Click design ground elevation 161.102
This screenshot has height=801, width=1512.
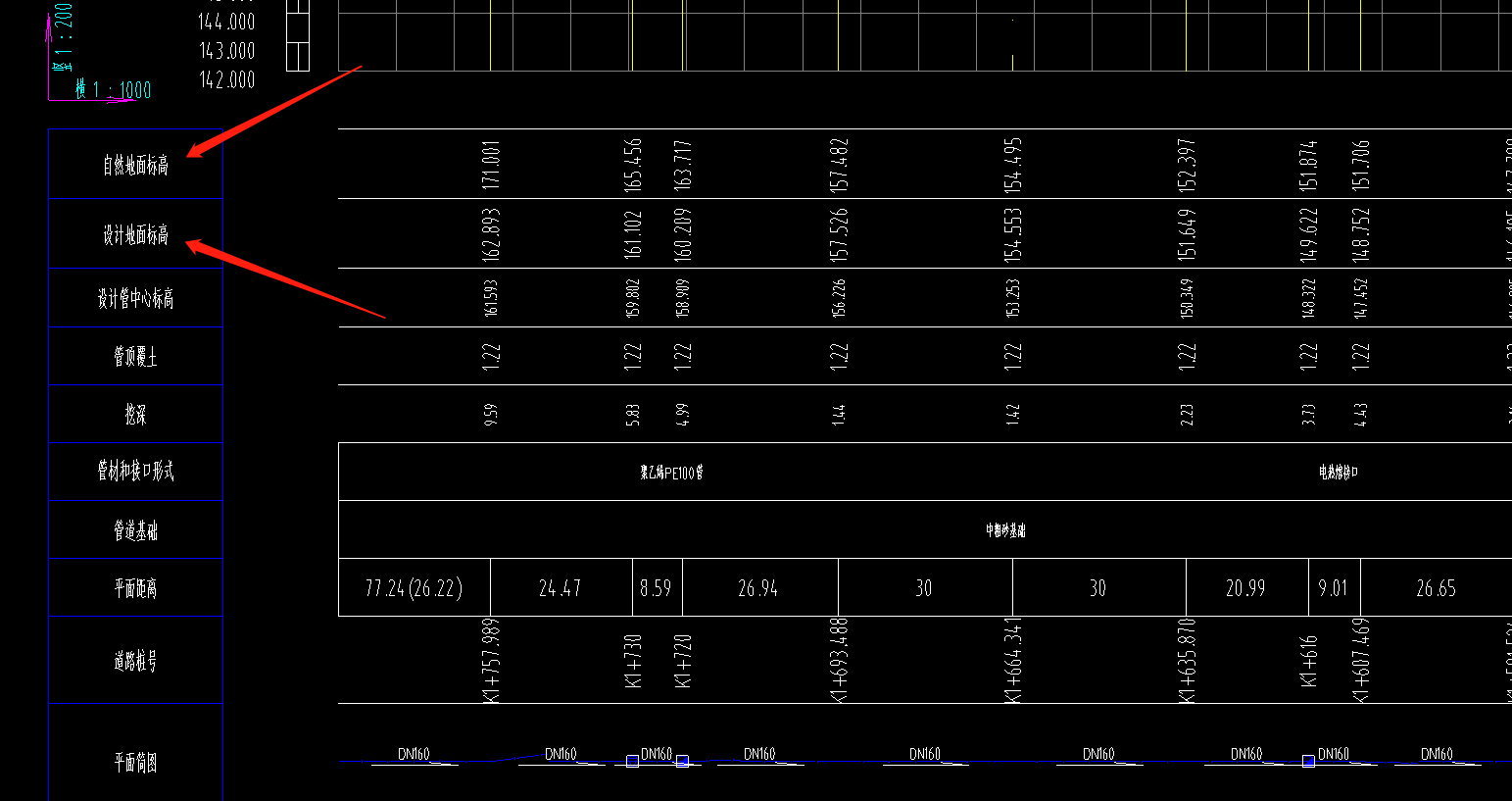[x=633, y=234]
